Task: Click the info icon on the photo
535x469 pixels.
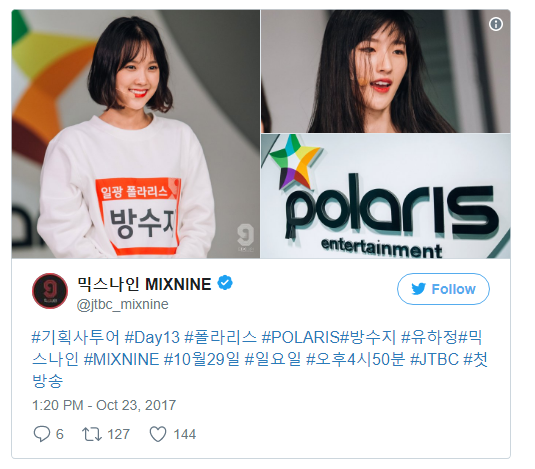Action: pos(496,24)
